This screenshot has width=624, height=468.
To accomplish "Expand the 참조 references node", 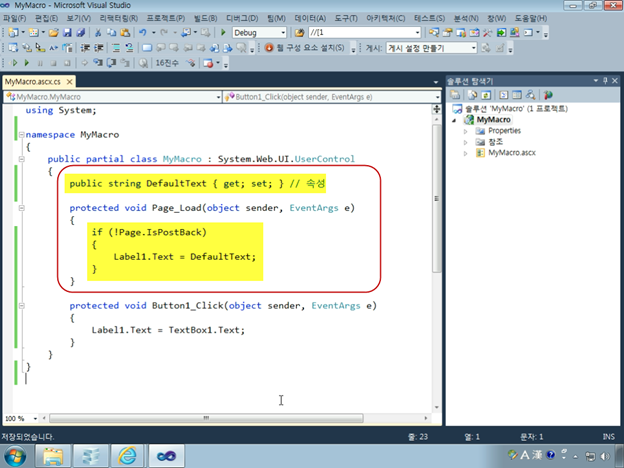I will coord(465,142).
